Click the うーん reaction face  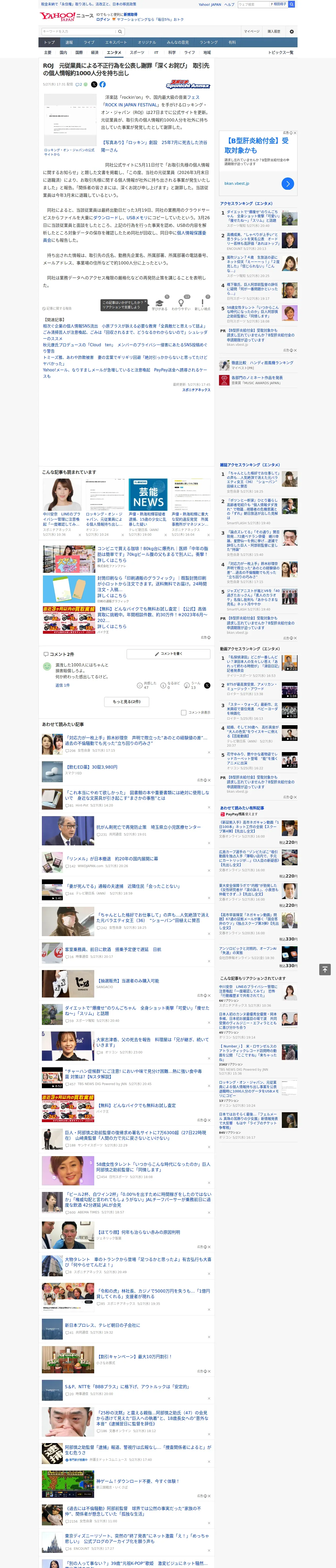pos(187,685)
